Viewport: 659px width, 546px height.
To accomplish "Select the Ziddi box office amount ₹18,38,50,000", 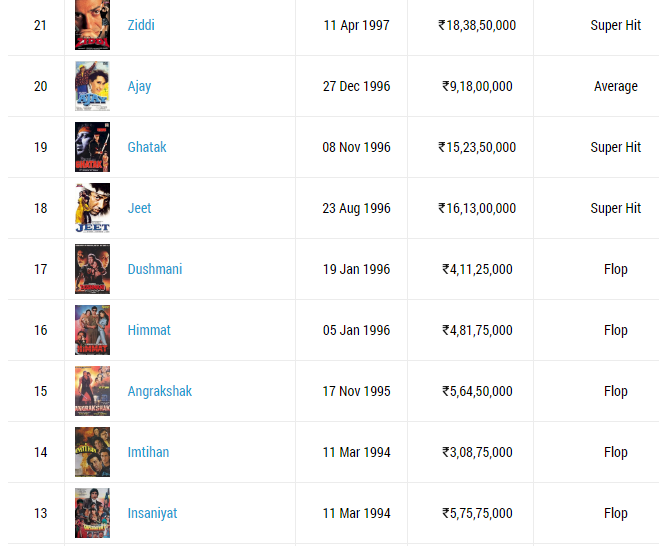I will pyautogui.click(x=477, y=25).
